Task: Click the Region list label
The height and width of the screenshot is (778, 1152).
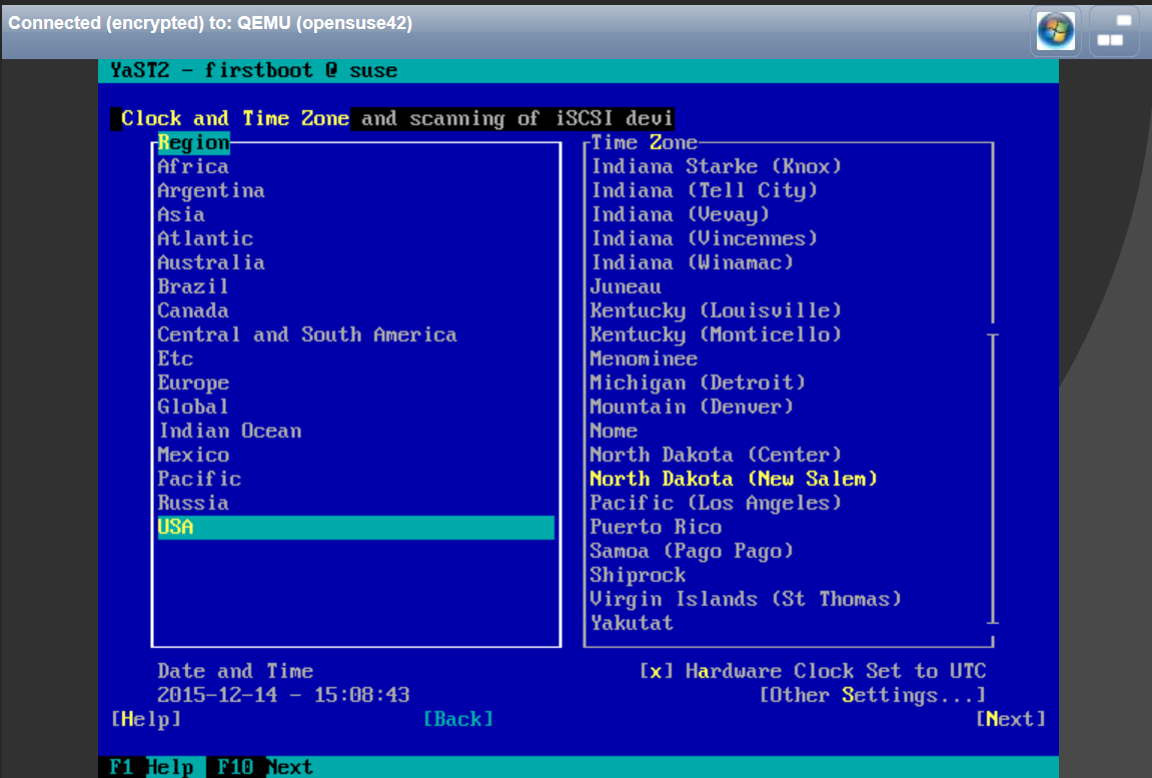Action: tap(194, 143)
